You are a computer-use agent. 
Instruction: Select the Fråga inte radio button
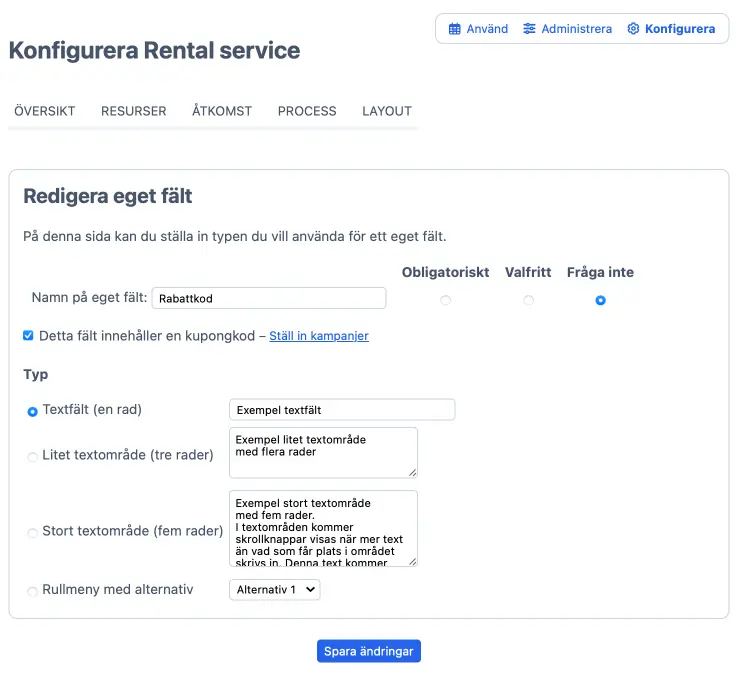(x=600, y=300)
